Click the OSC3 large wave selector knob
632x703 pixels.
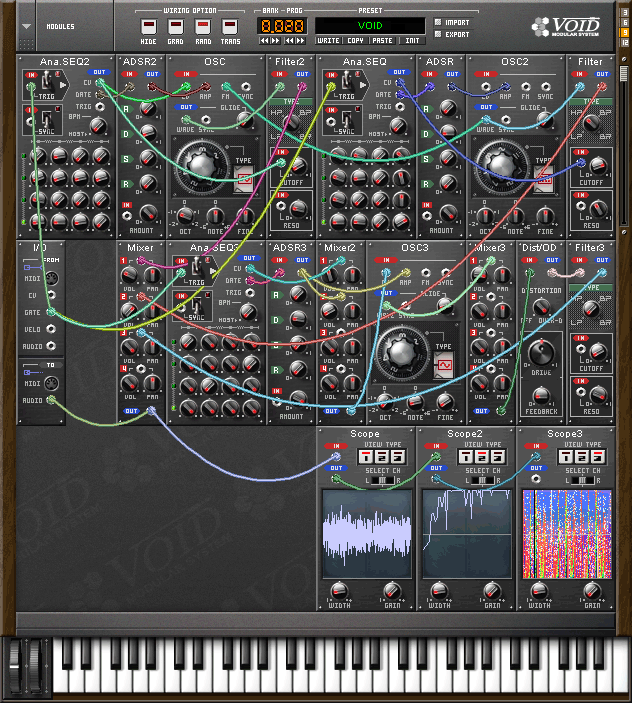point(402,352)
